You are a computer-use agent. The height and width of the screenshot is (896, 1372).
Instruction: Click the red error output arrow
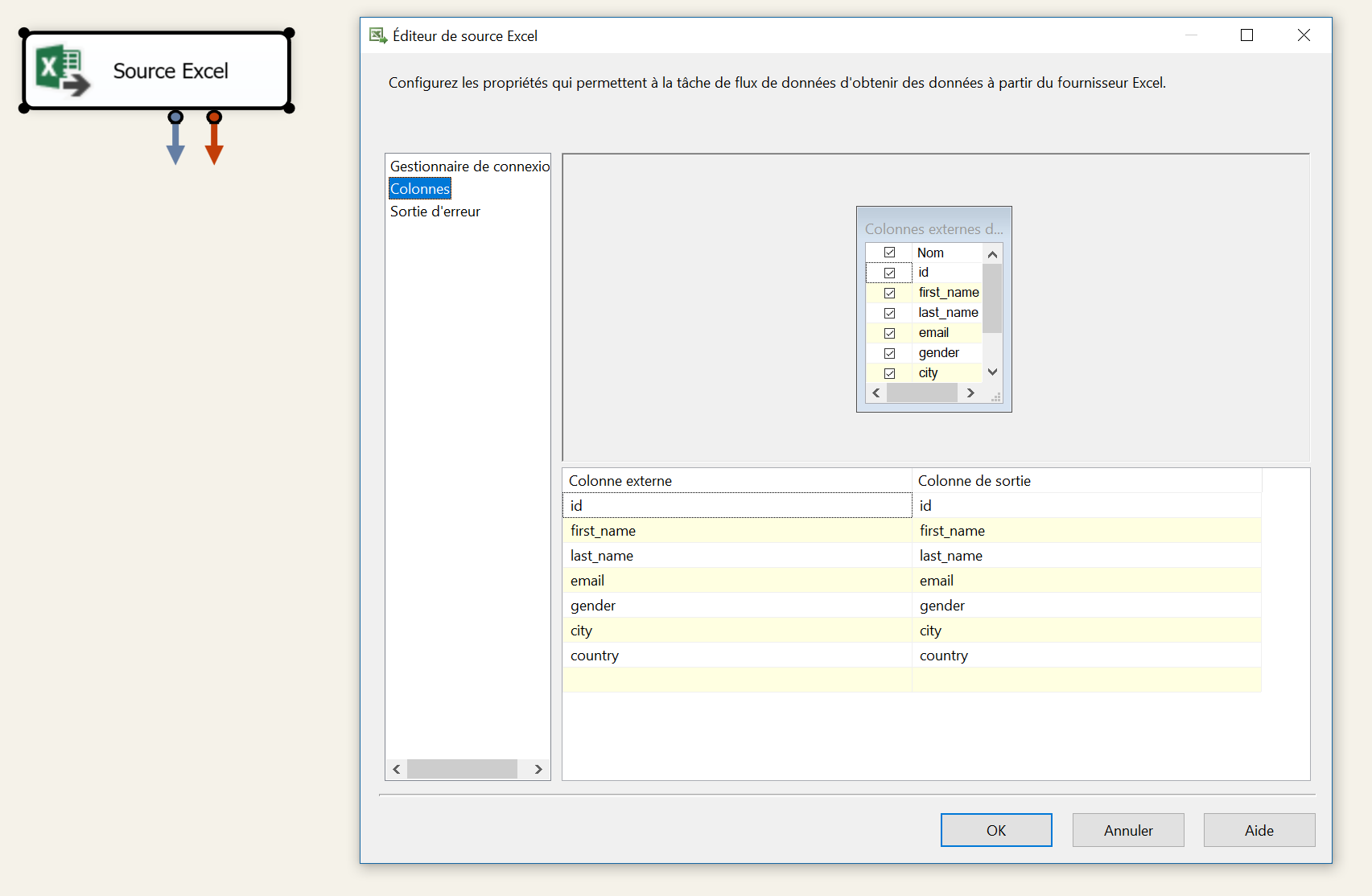point(214,139)
